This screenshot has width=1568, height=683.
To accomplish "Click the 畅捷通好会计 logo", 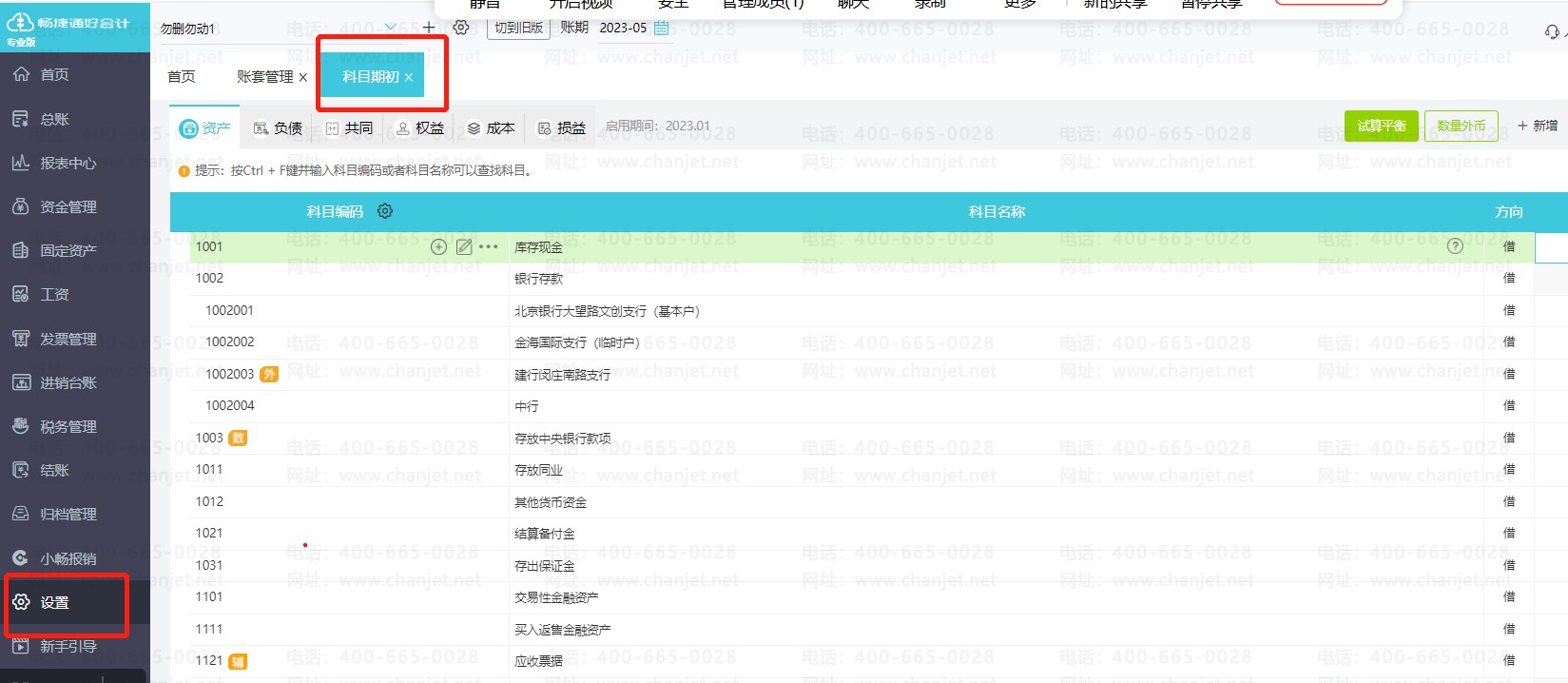I will click(68, 29).
